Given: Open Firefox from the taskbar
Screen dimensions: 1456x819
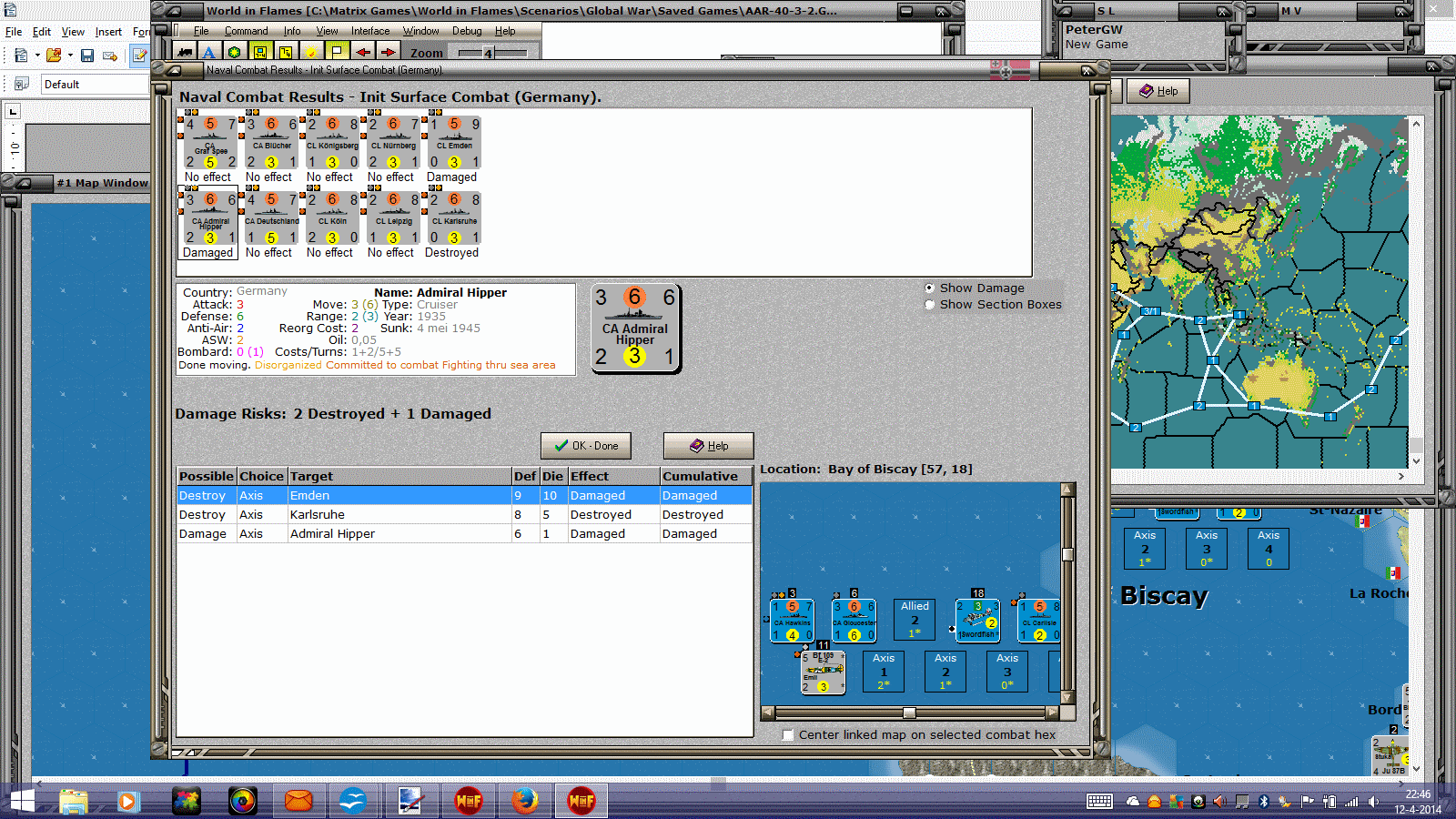Looking at the screenshot, I should click(x=524, y=801).
